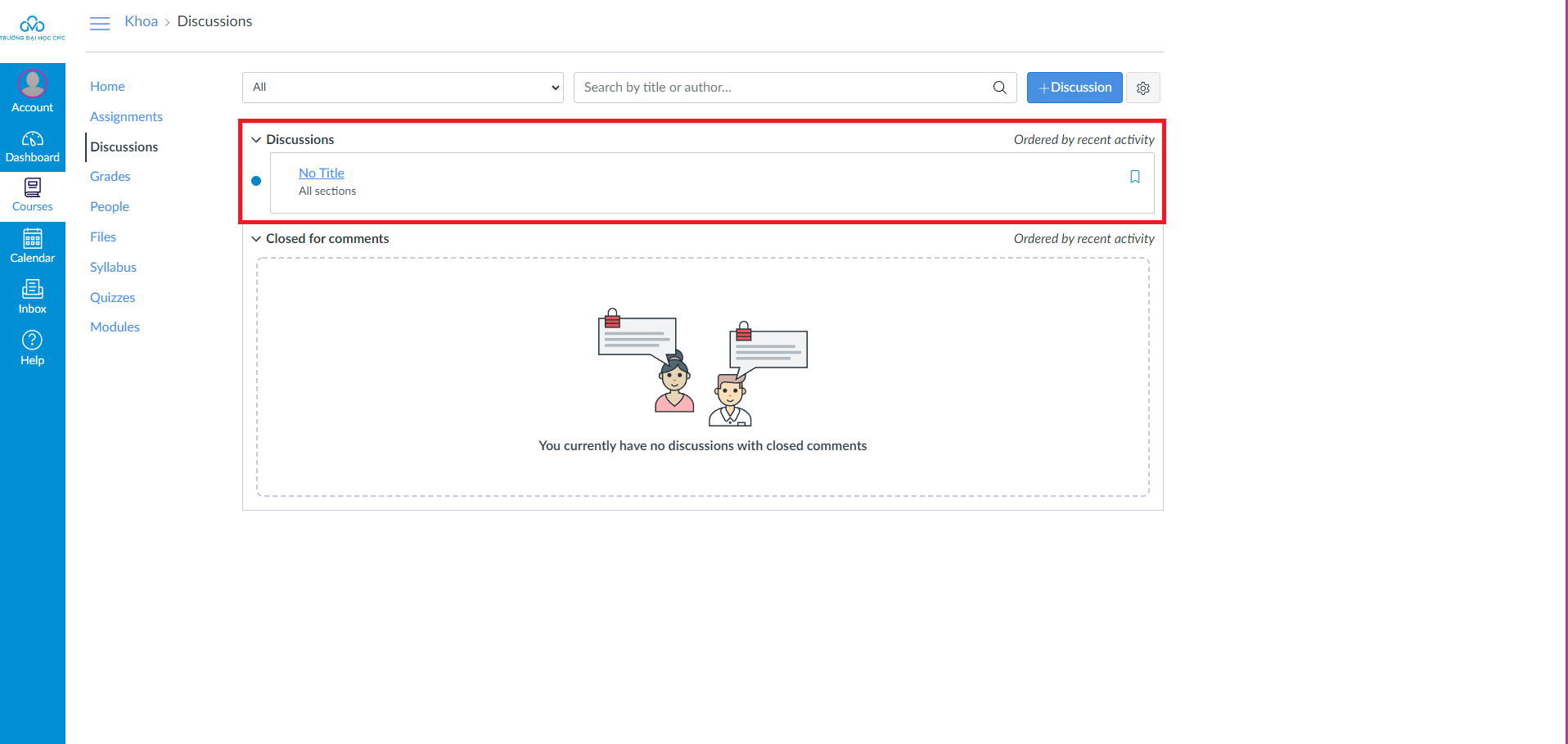The image size is (1568, 744).
Task: Open the Account profile avatar
Action: pyautogui.click(x=33, y=83)
